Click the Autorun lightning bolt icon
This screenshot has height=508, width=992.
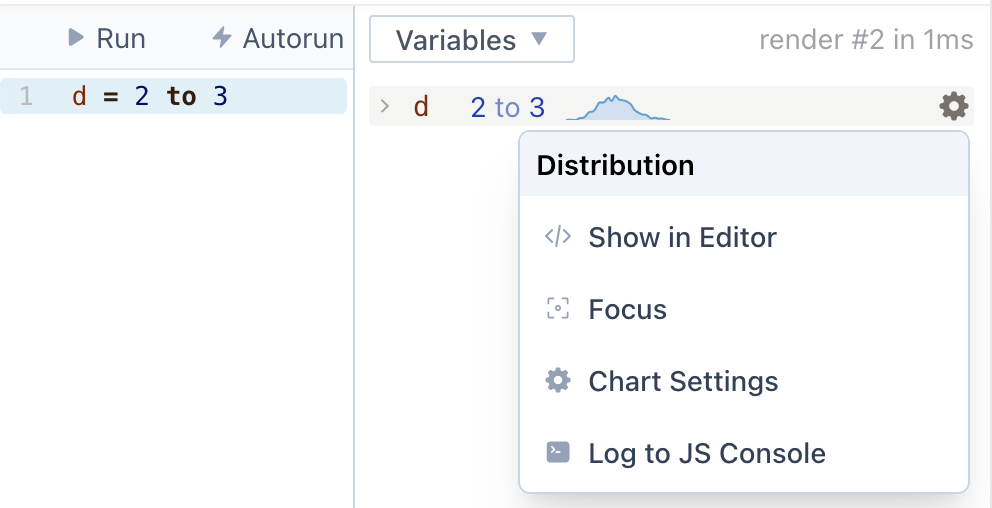[x=222, y=39]
